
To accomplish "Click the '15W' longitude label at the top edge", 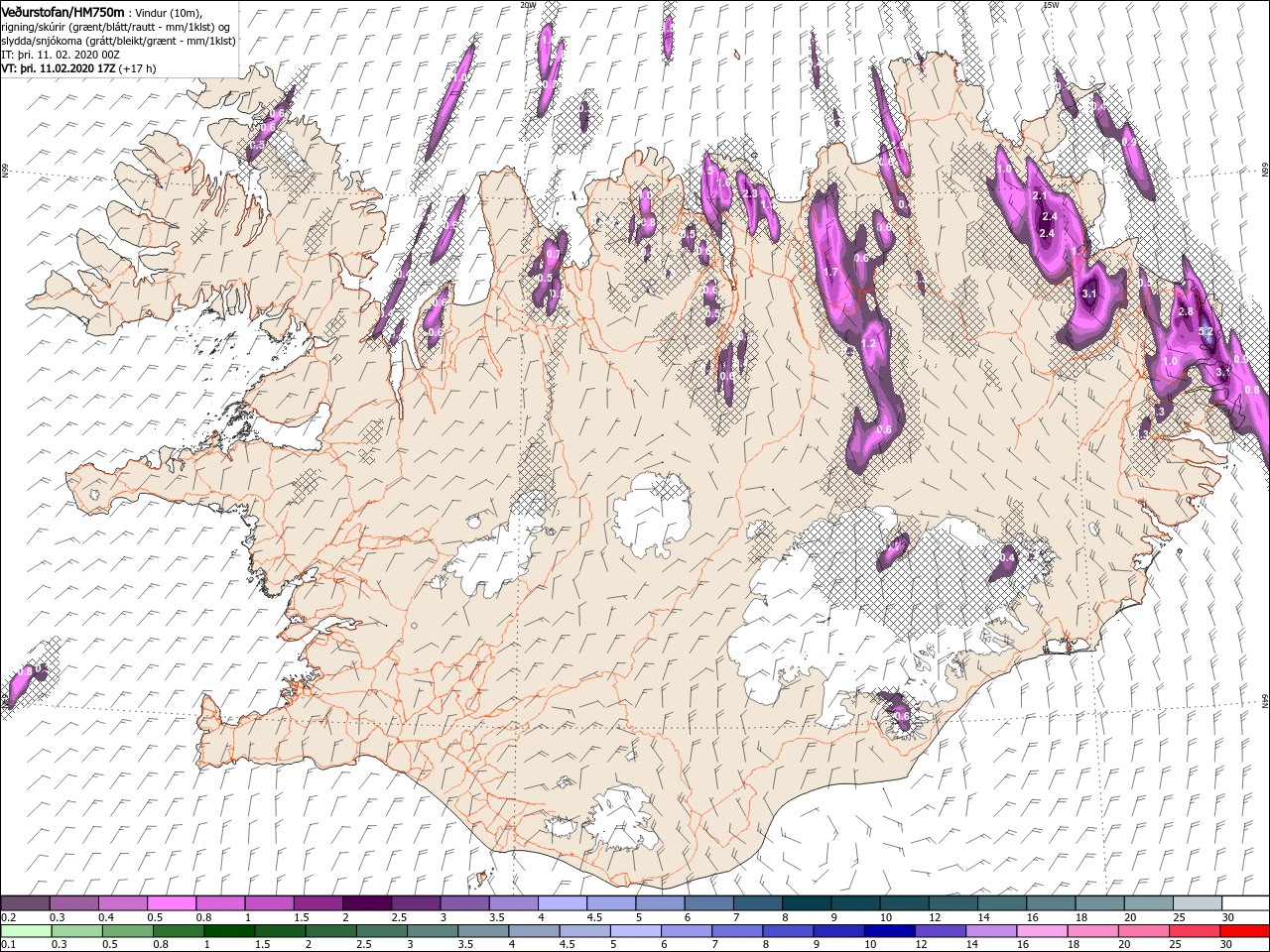I will [1052, 5].
